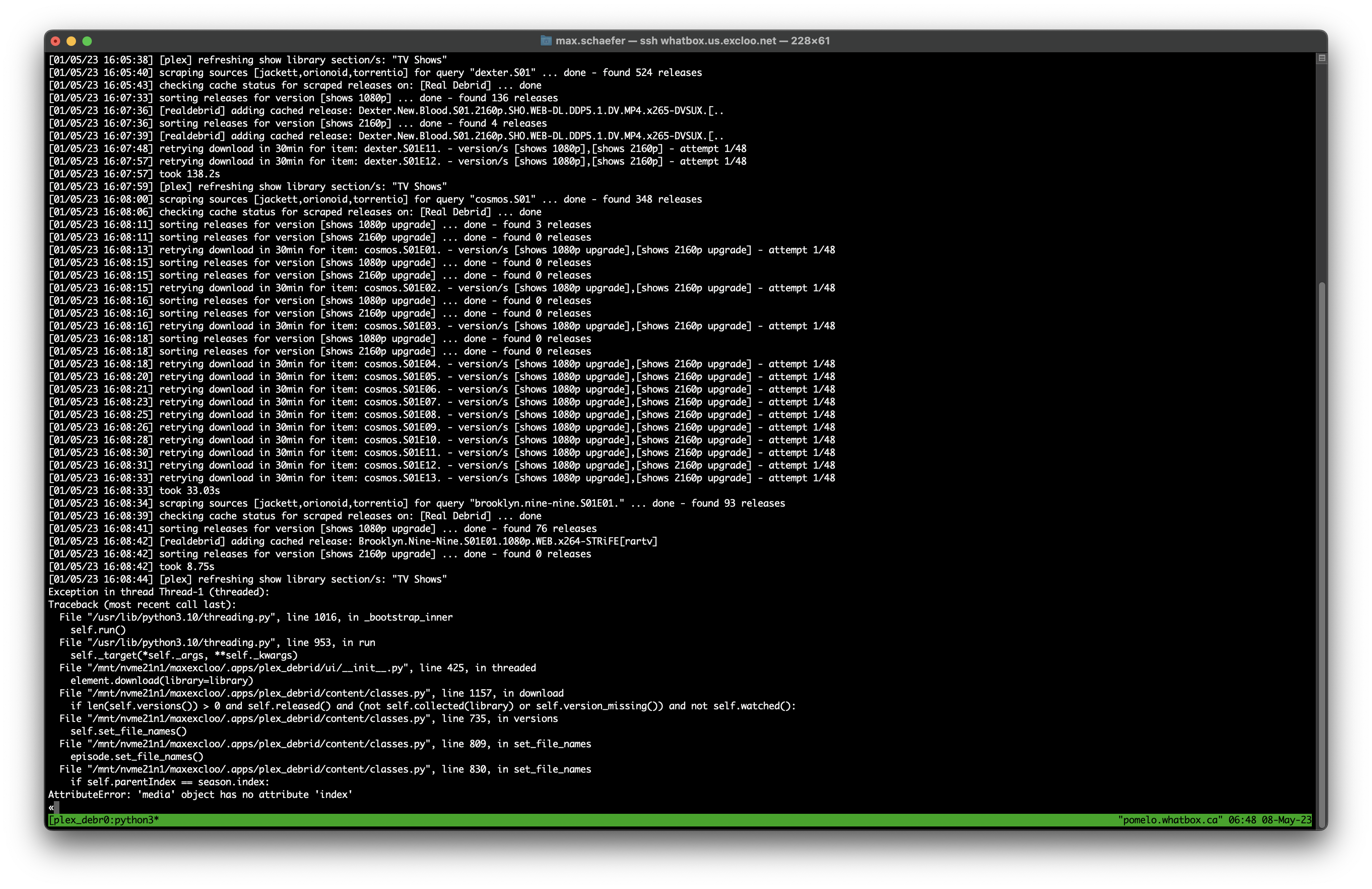
Task: Click the query text "cosmos.S01"
Action: (x=502, y=199)
